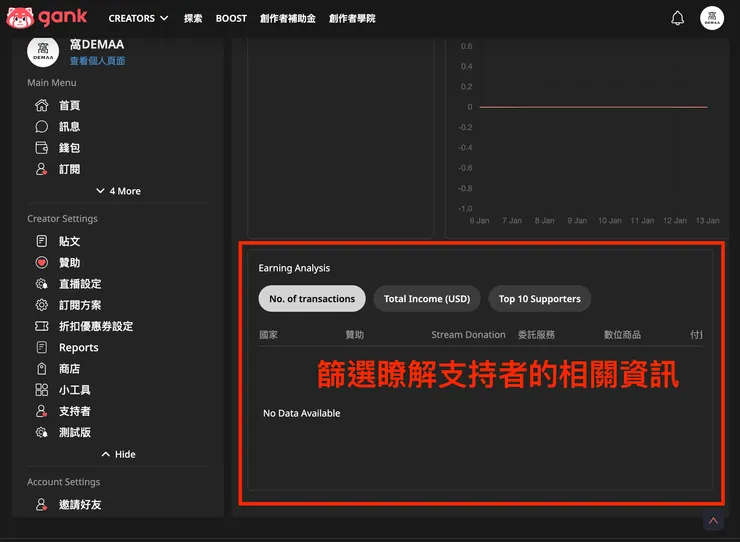The image size is (740, 542).
Task: Open 貼文 in Creator Settings
Action: tap(69, 241)
